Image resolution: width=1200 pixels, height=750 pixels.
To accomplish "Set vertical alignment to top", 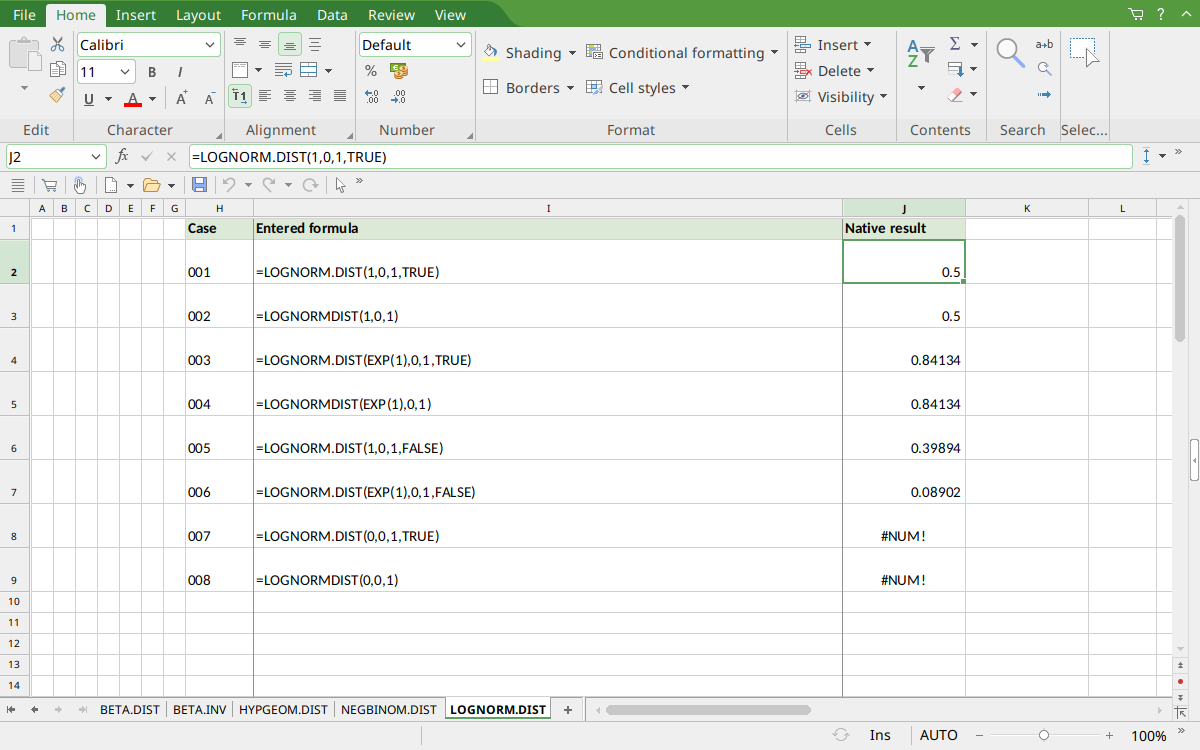I will coord(240,44).
